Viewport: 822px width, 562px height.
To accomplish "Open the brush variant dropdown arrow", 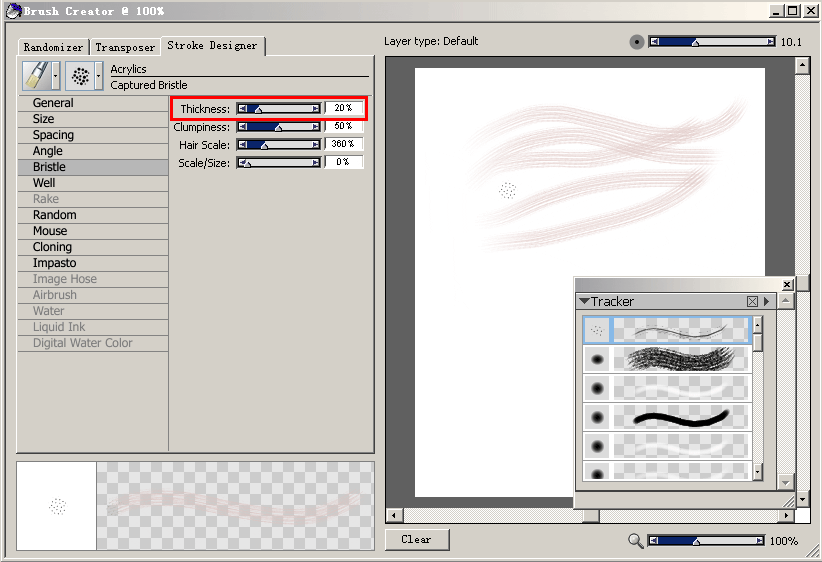I will [99, 75].
